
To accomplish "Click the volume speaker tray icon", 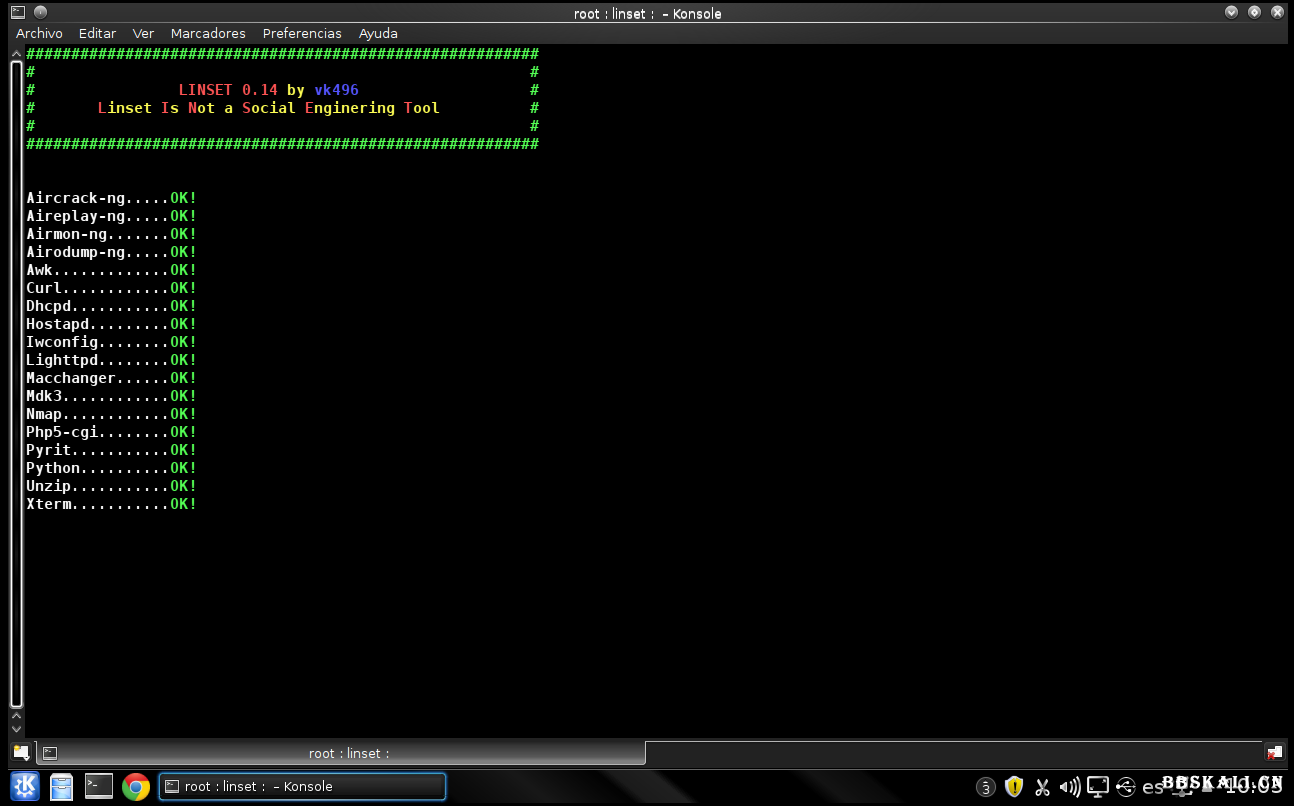I will pos(1069,787).
